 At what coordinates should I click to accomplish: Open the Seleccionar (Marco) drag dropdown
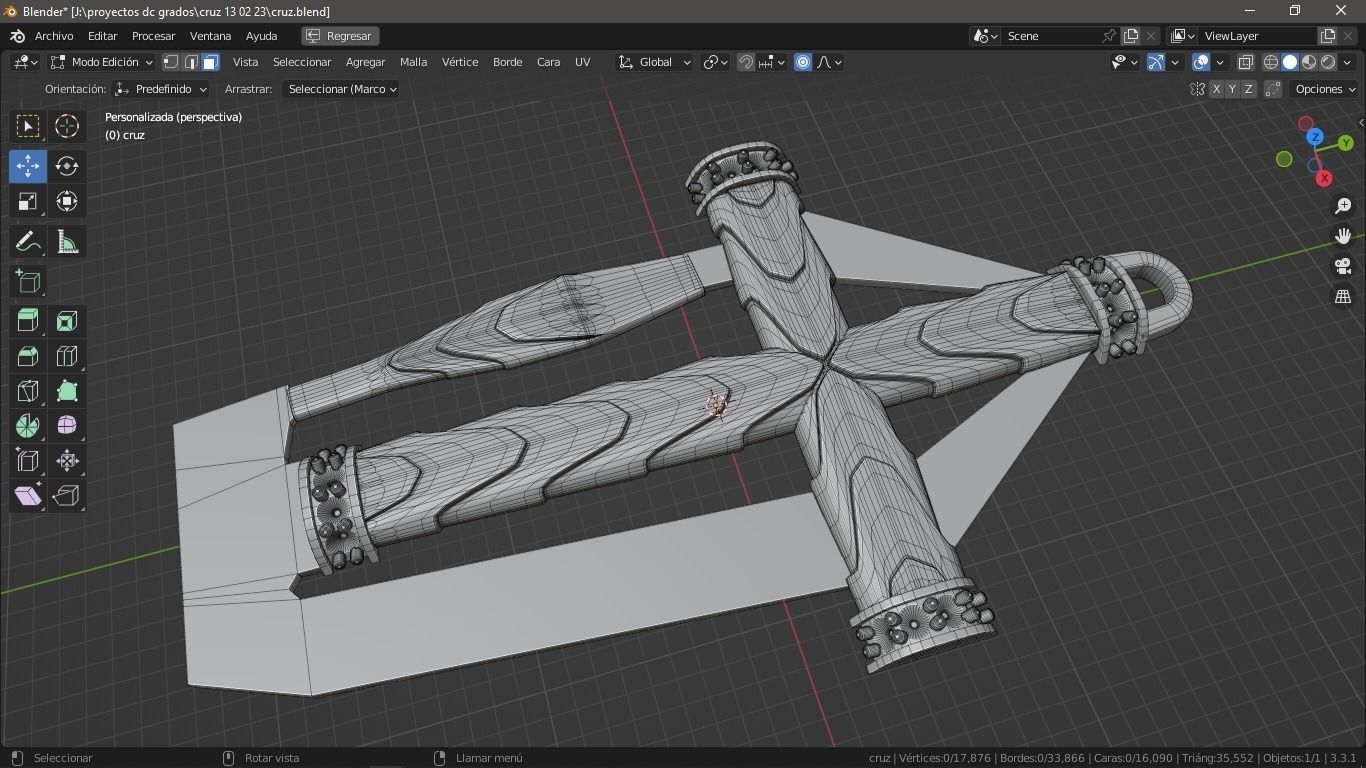pos(342,88)
